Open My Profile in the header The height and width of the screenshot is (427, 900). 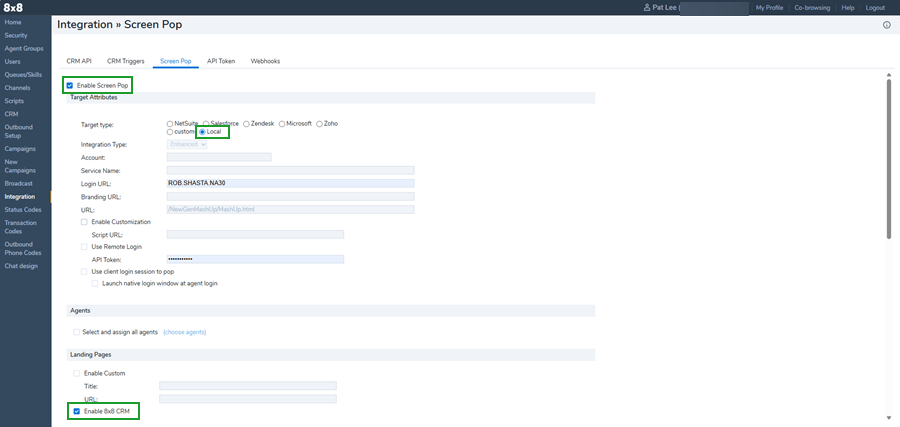pos(769,8)
